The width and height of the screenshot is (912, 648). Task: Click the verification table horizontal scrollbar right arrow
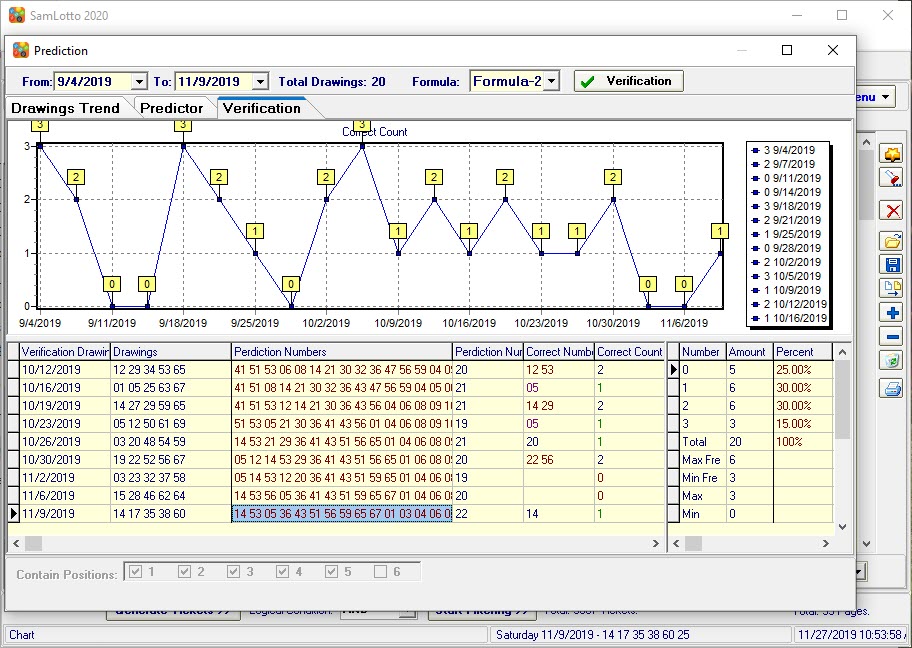[656, 543]
